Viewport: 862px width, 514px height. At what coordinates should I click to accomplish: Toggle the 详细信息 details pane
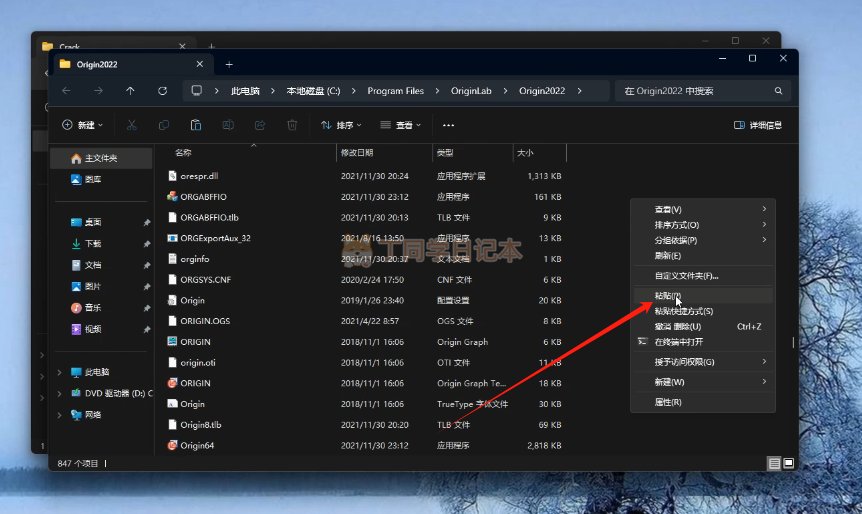click(758, 125)
